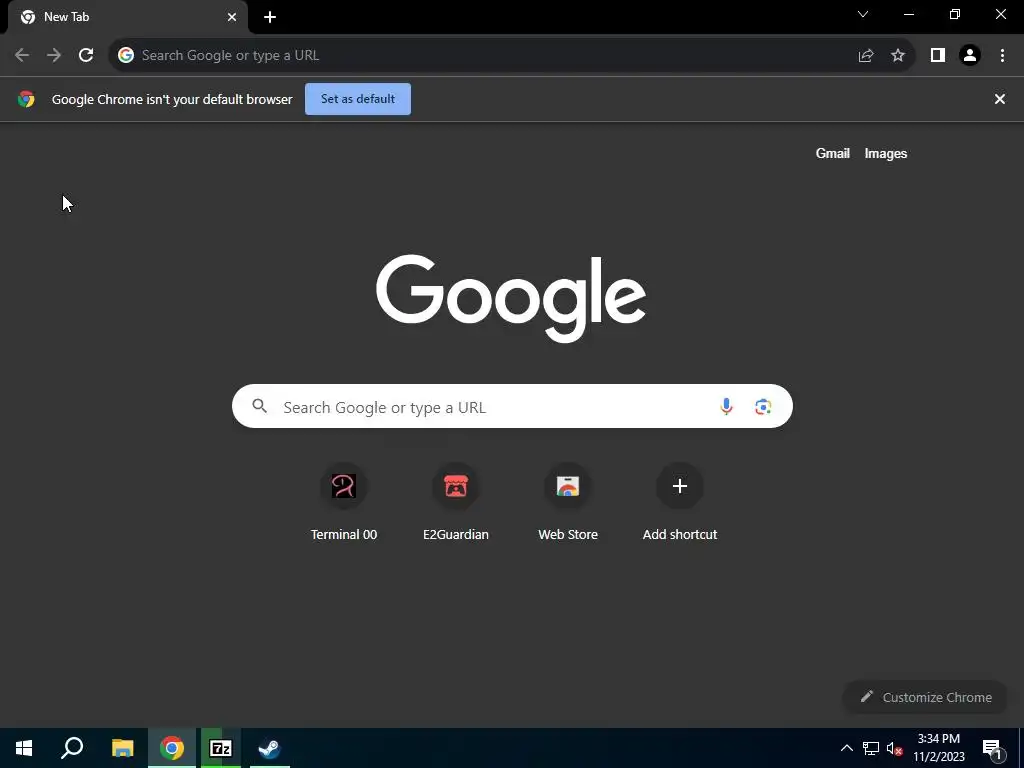
Task: Open File Explorer from taskbar
Action: 122,748
